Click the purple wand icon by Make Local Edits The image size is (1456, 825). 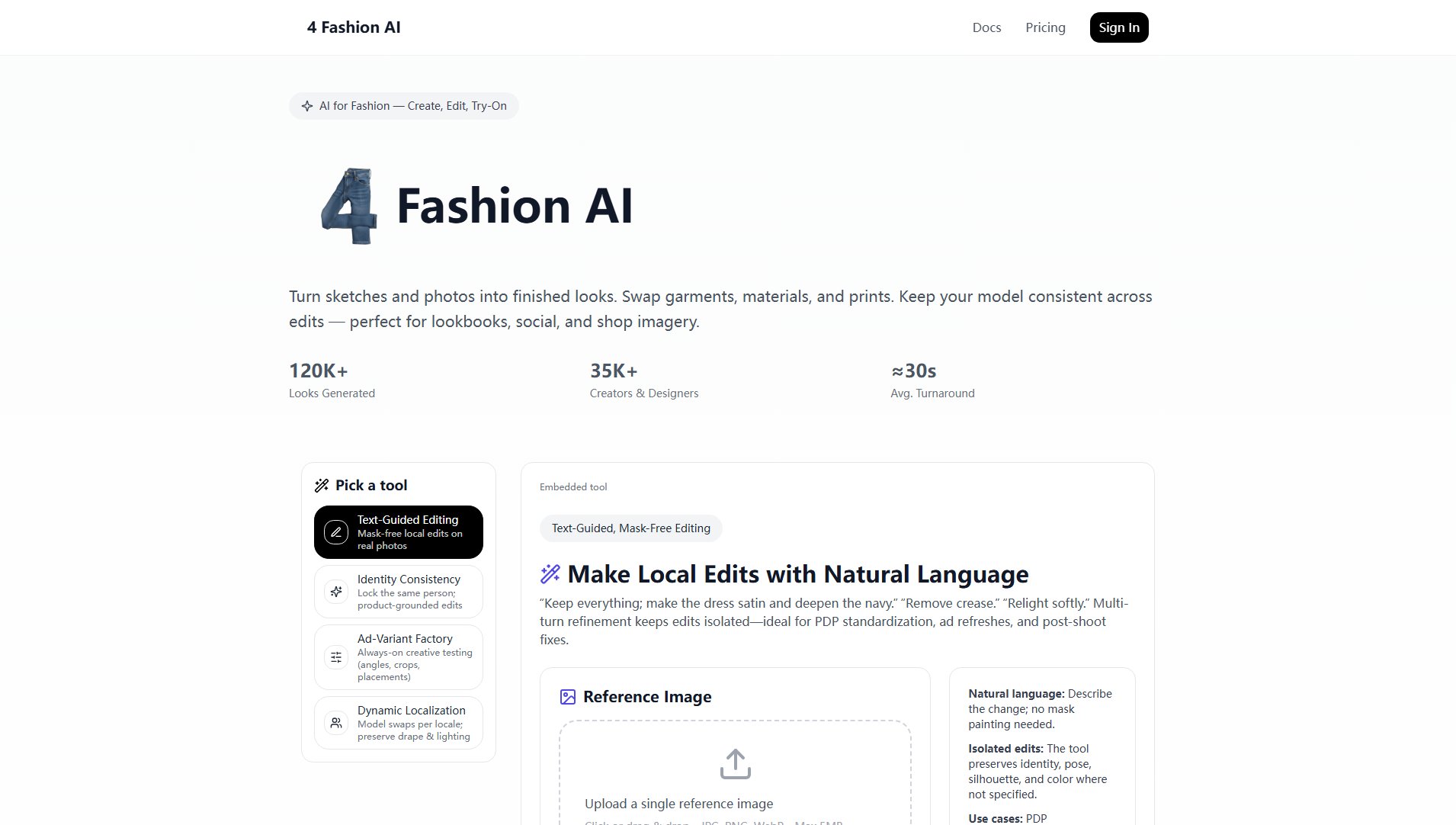(550, 574)
